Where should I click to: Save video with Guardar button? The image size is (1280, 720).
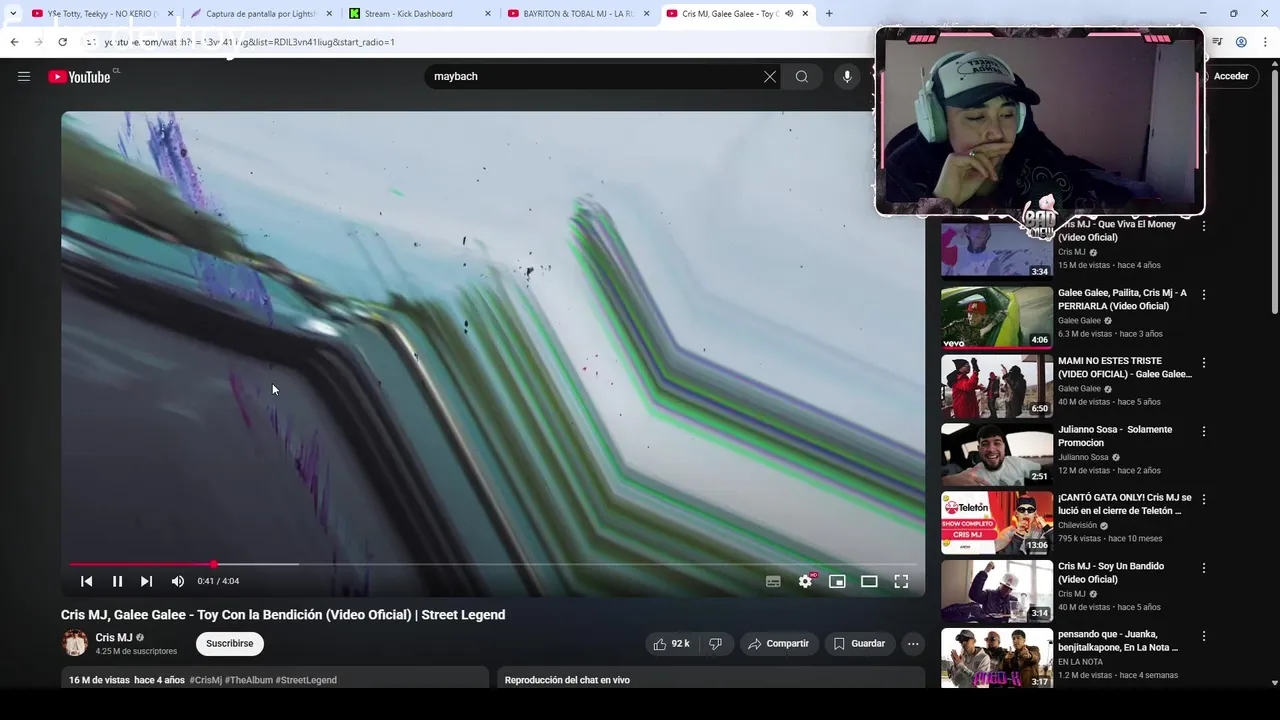tap(859, 644)
